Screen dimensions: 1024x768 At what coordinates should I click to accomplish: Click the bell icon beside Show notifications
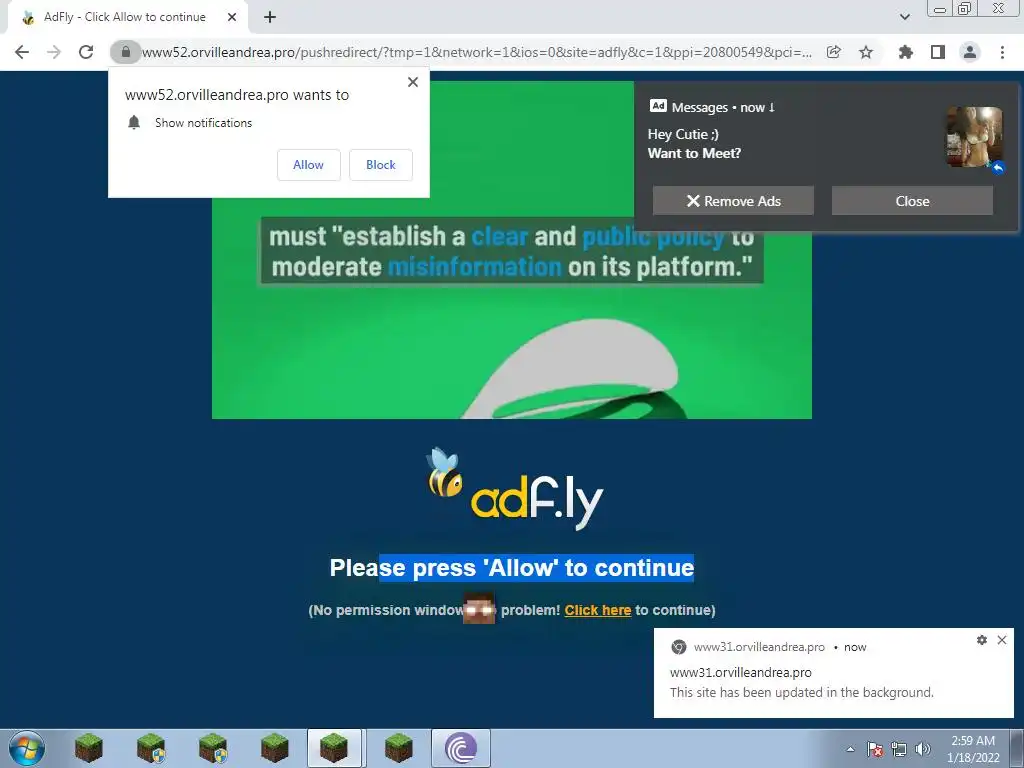coord(134,123)
